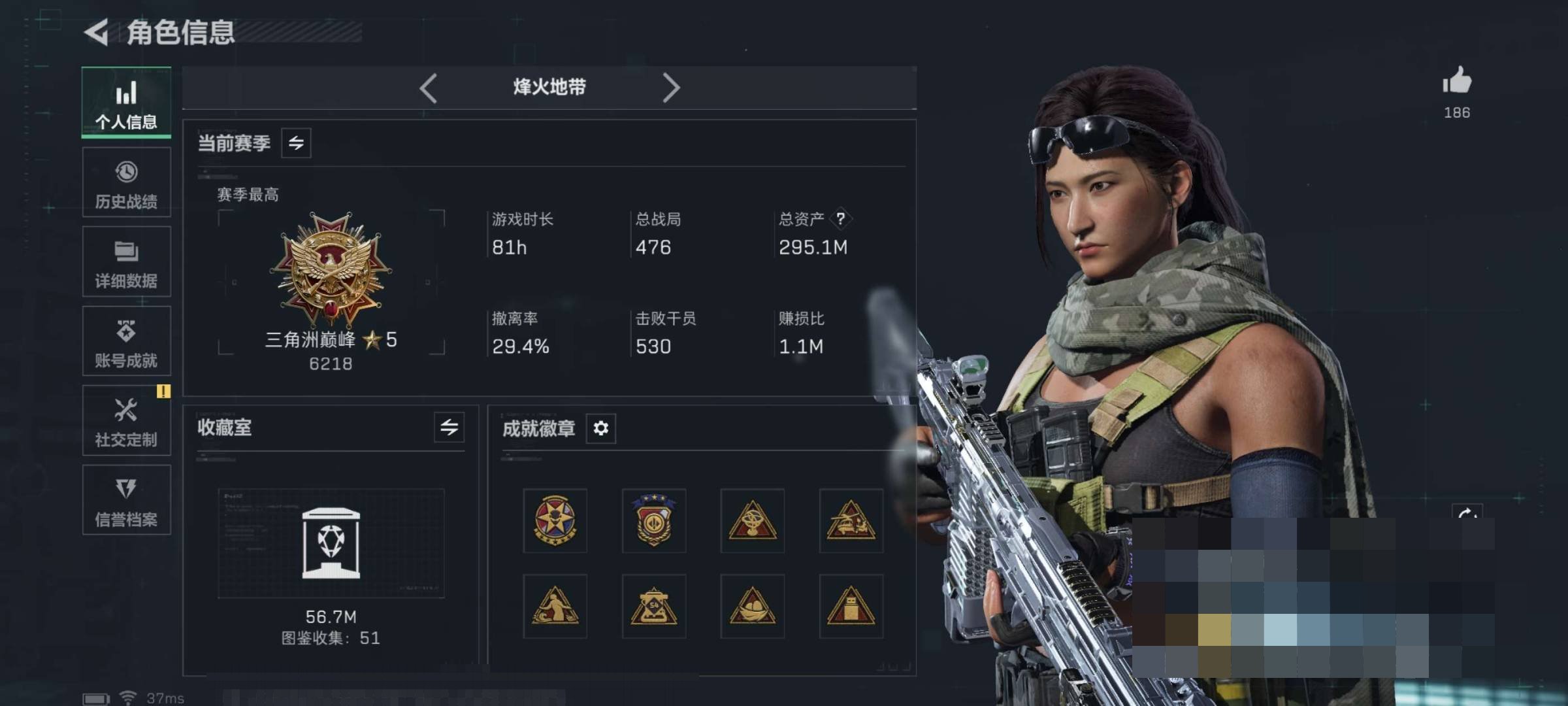Click the 总资产 question mark help icon
Screen dimensions: 1568x706
(x=841, y=218)
